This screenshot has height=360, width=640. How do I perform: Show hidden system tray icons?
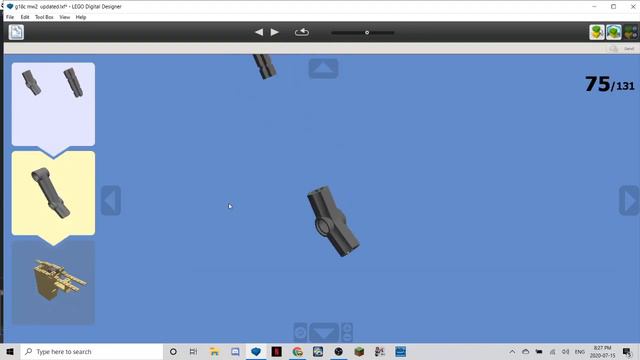pyautogui.click(x=512, y=351)
